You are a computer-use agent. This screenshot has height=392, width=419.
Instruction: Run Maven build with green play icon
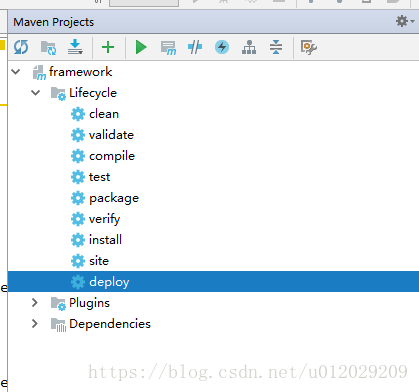[x=141, y=47]
